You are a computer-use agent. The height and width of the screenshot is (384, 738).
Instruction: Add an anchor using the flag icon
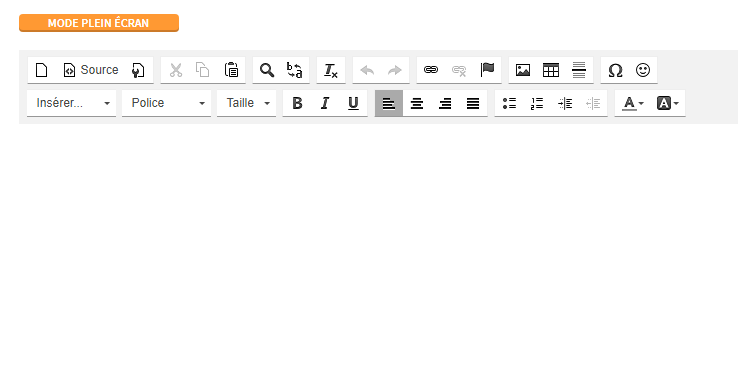pos(487,70)
